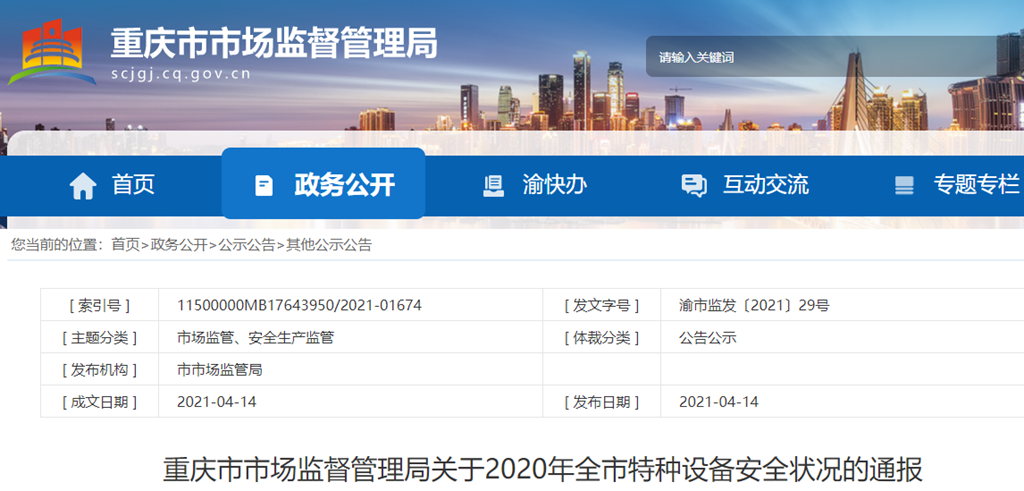Click 公示公告 breadcrumb link
Screen dimensions: 1024x491
tap(247, 245)
